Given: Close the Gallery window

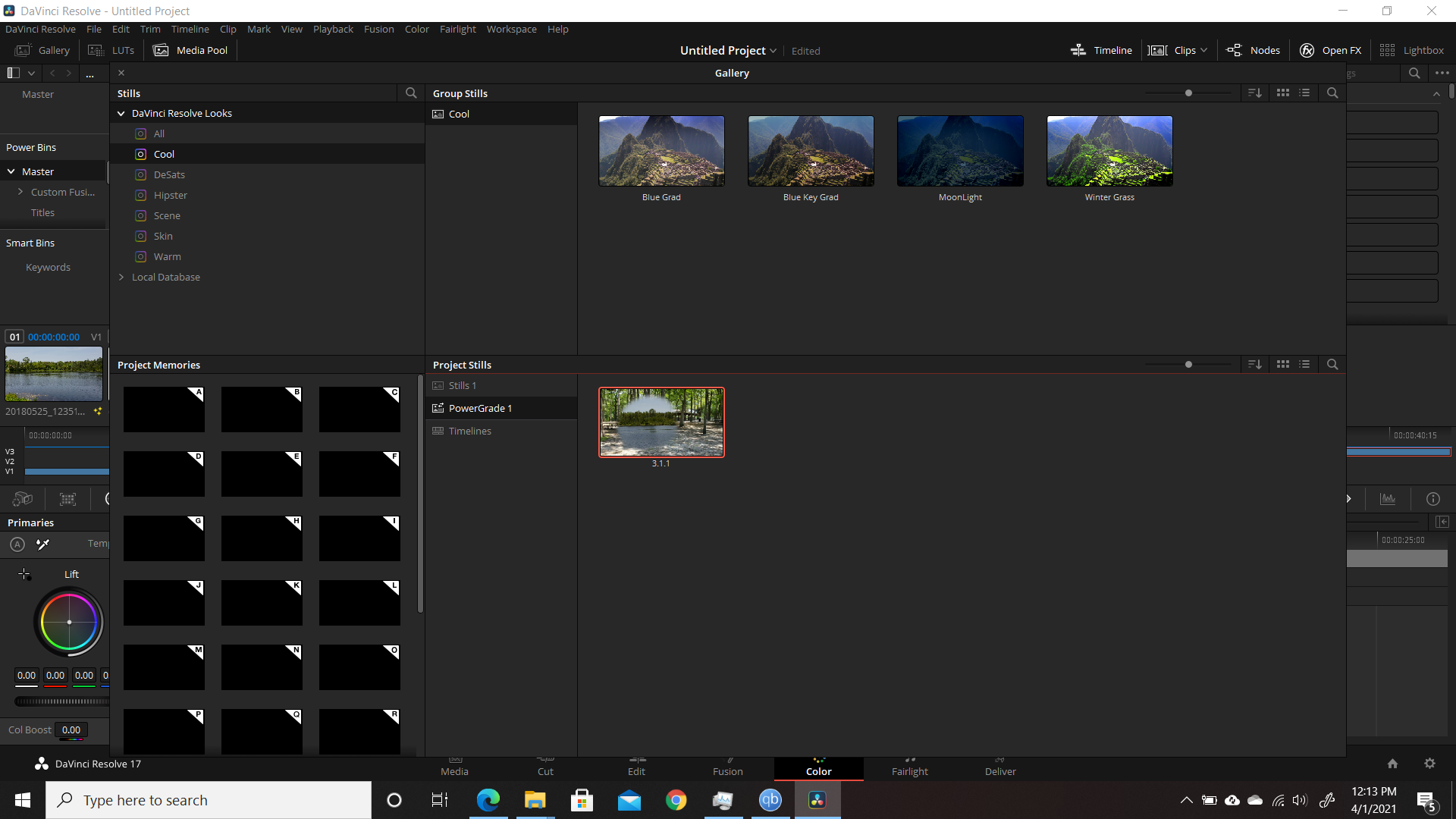Looking at the screenshot, I should tap(121, 73).
